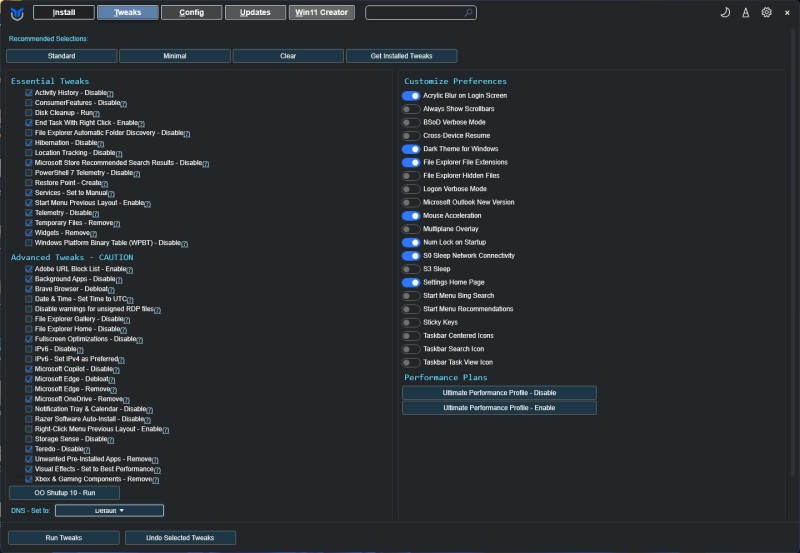Check File Explorer Gallery - Disable checkbox
This screenshot has height=553, width=800.
[29, 319]
